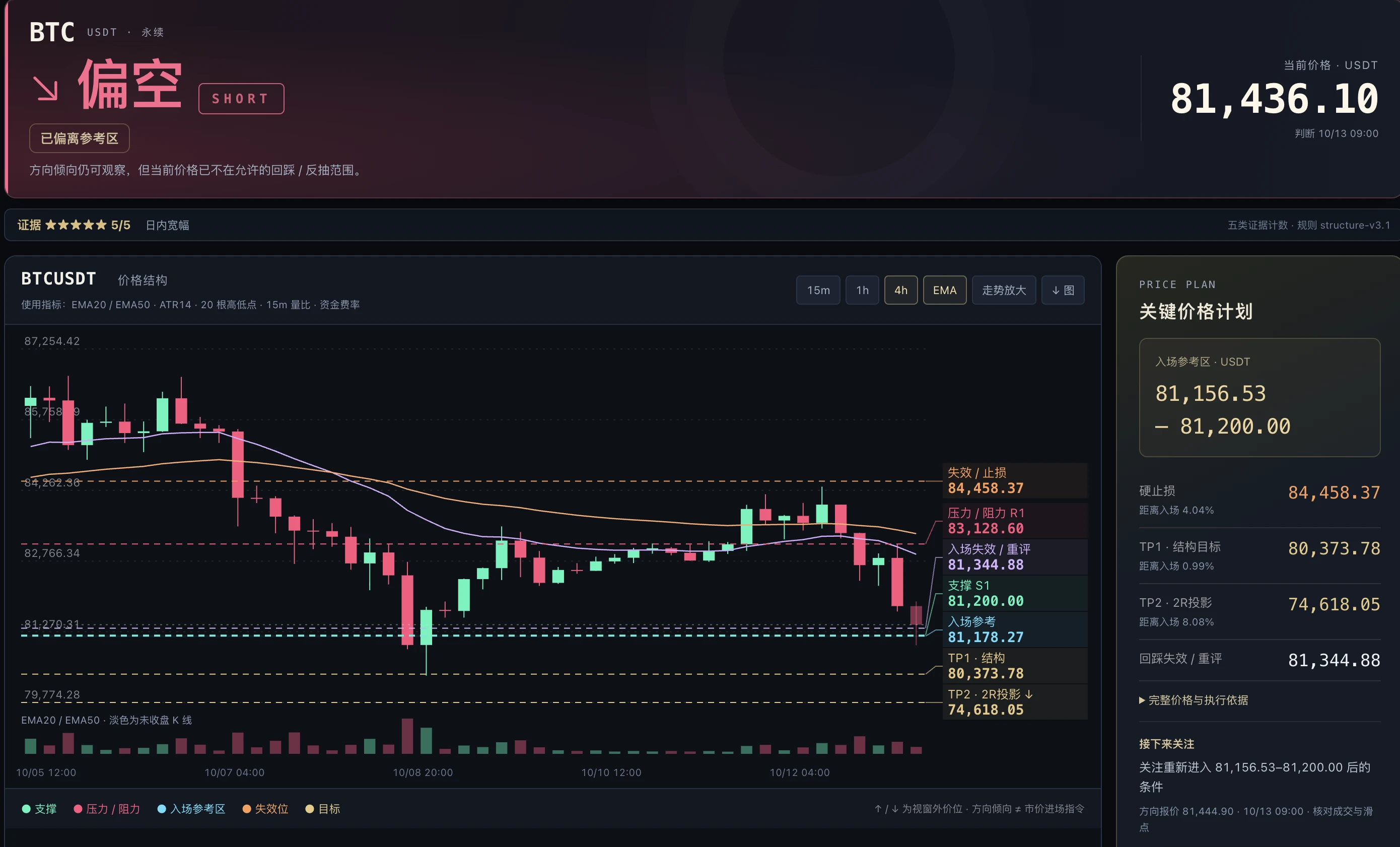Image resolution: width=1400 pixels, height=847 pixels.
Task: Click the tallest volume bar
Action: click(407, 736)
